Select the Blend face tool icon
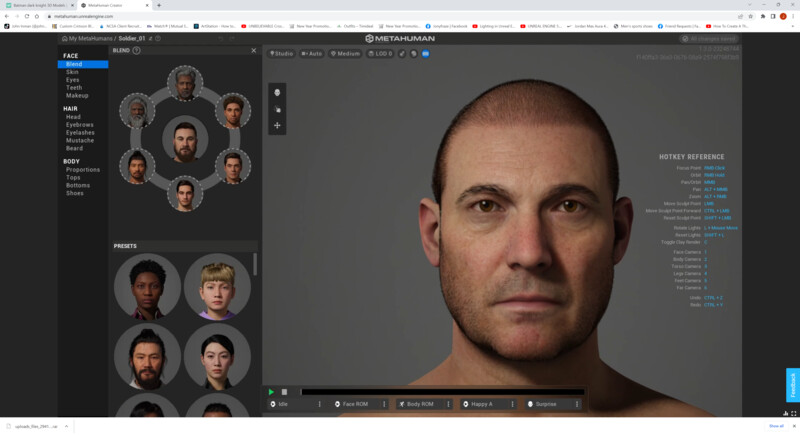Screen dimensions: 800x435 (x=277, y=92)
